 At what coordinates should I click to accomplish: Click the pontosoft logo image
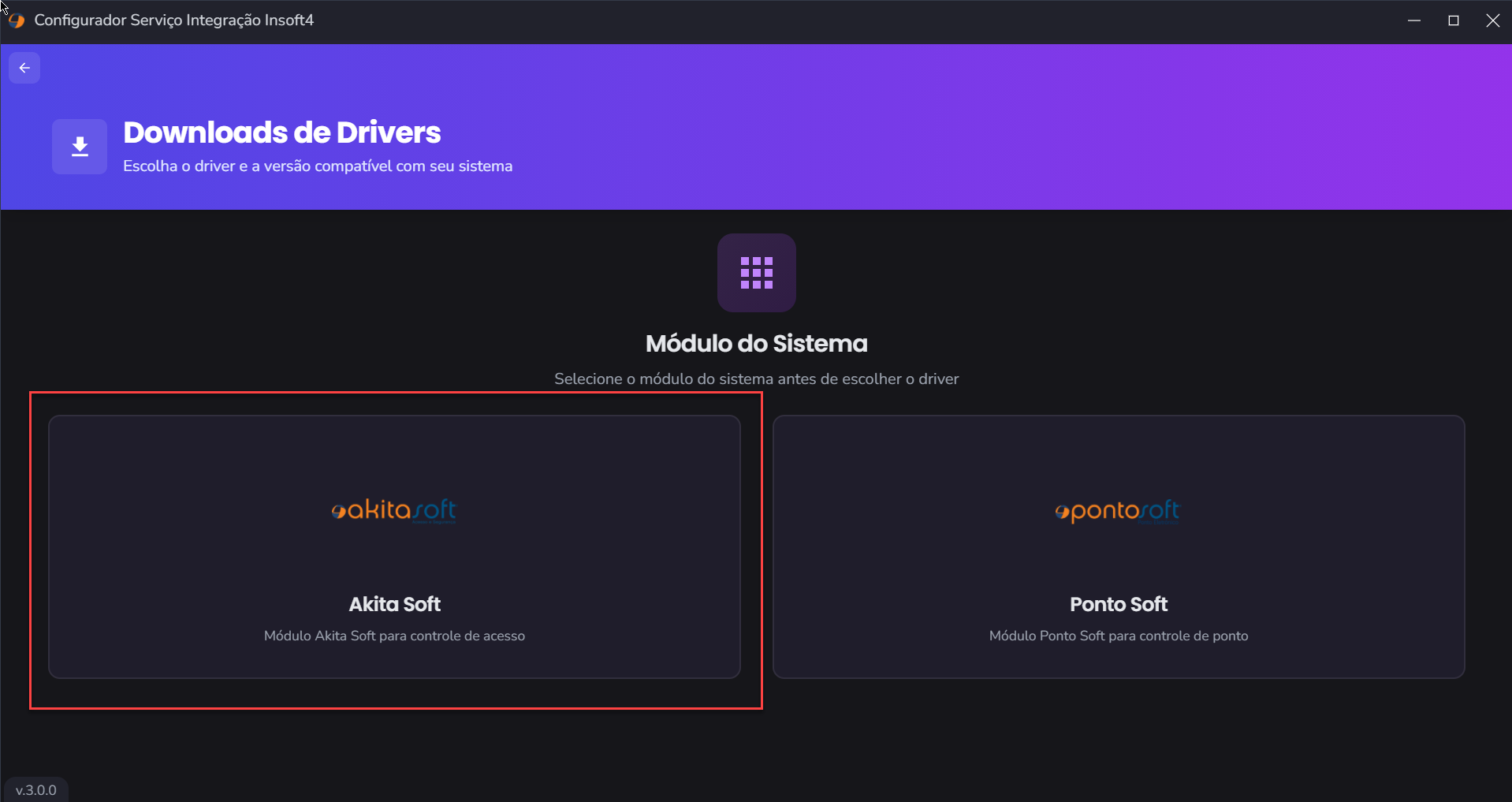coord(1118,512)
